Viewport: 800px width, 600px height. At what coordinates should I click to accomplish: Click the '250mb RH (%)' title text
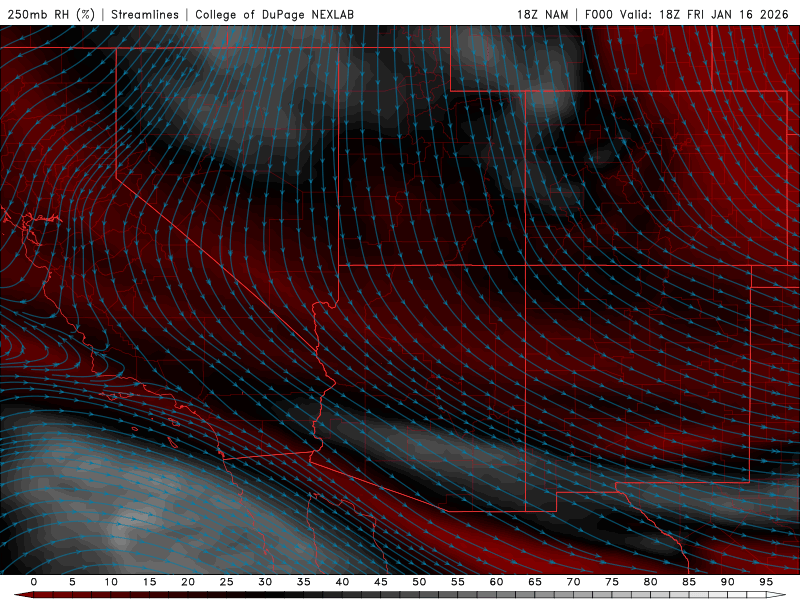coord(51,14)
